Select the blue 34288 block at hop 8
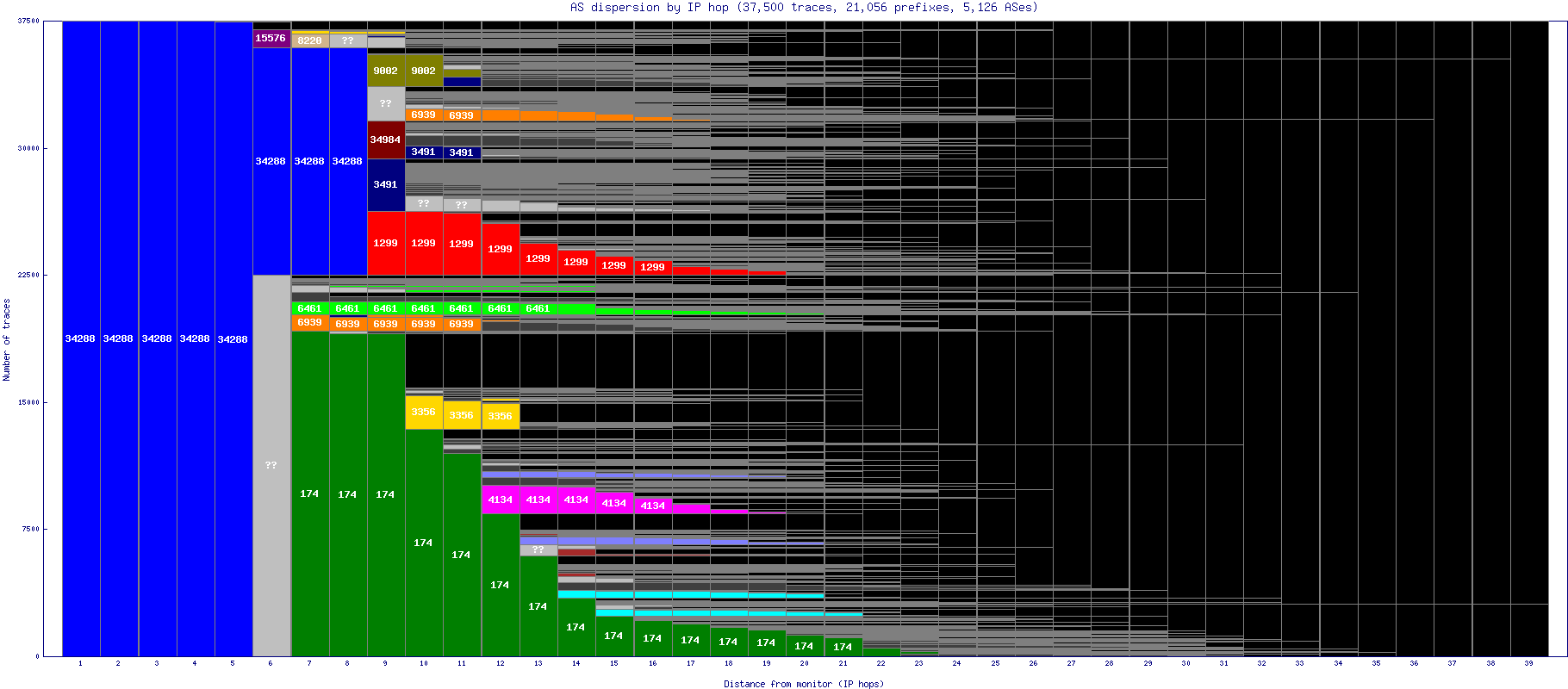 pos(348,161)
